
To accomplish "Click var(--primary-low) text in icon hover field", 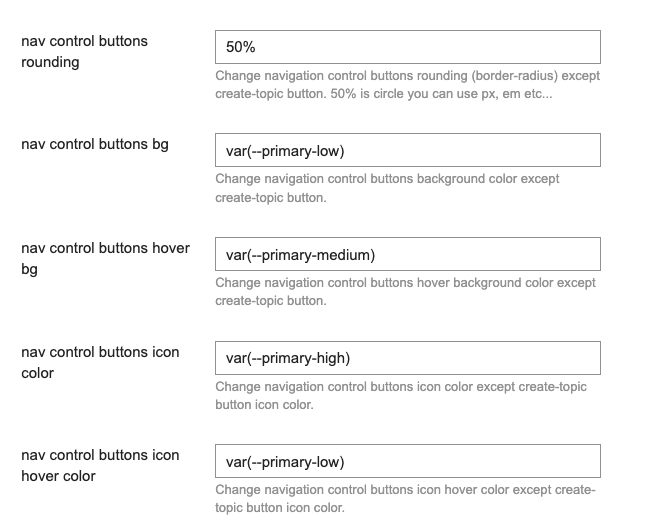I will click(285, 462).
